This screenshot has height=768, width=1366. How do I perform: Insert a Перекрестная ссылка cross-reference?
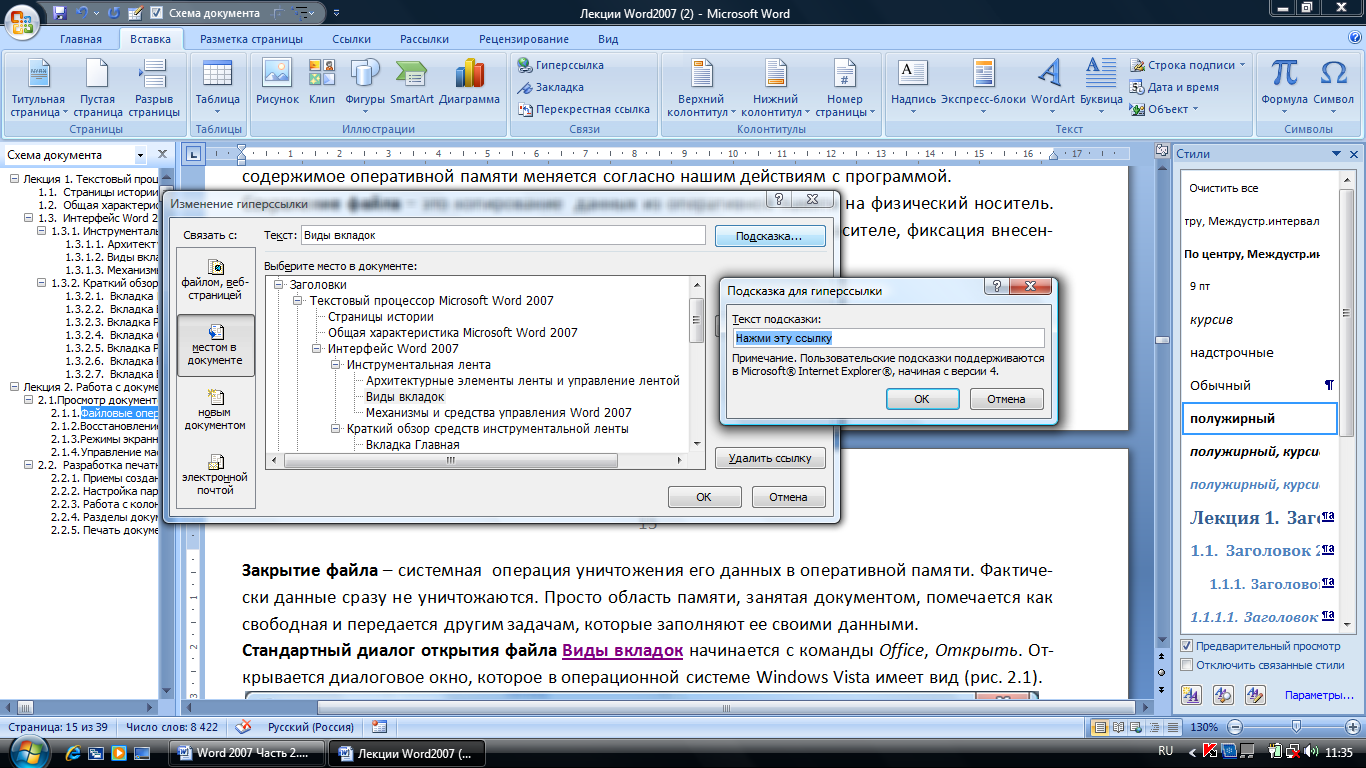(584, 109)
